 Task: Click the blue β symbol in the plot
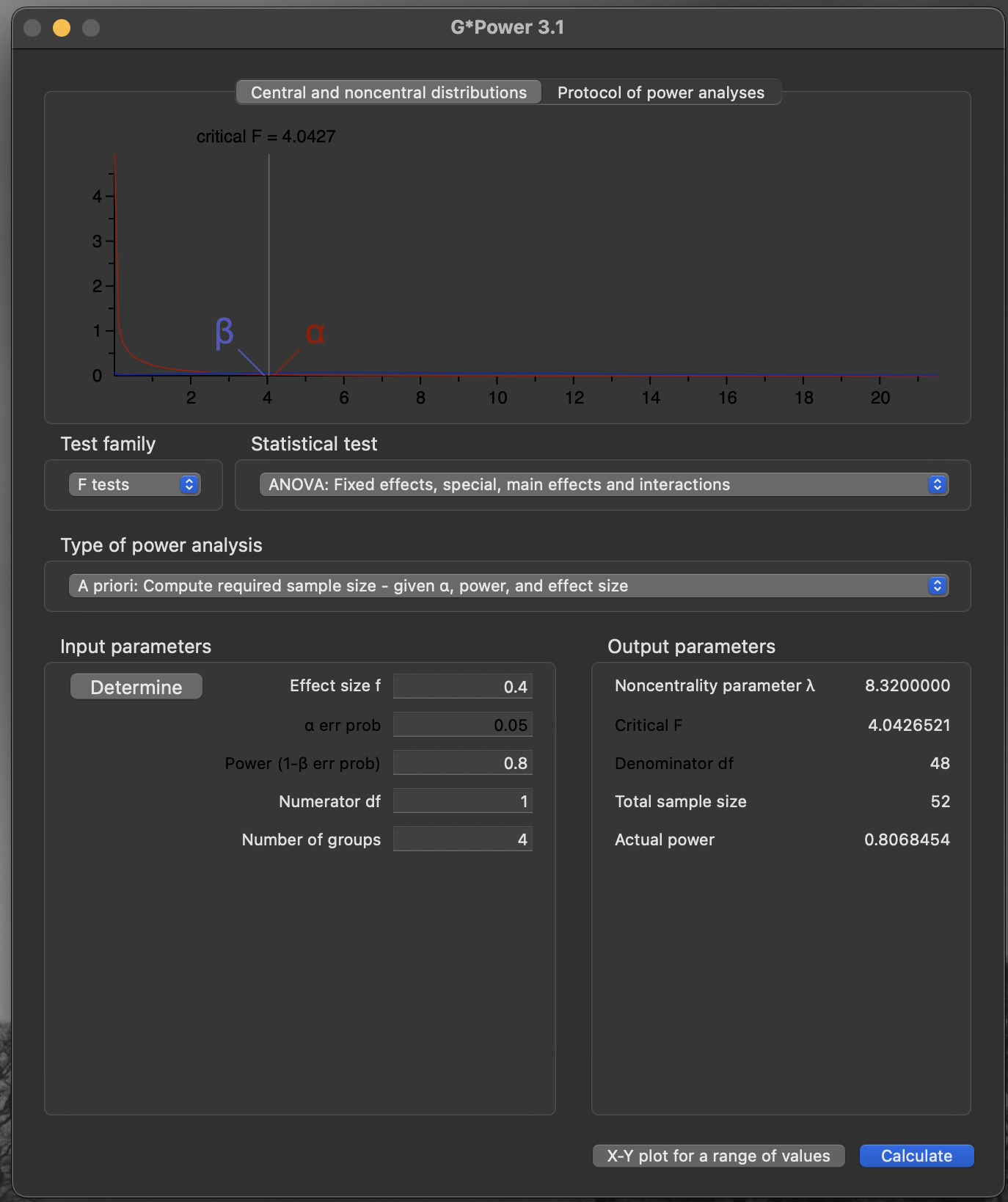click(224, 332)
